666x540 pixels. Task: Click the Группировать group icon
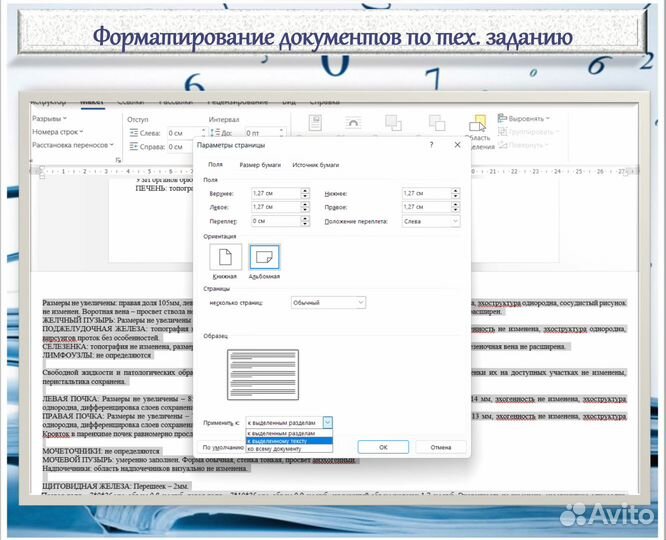click(502, 131)
